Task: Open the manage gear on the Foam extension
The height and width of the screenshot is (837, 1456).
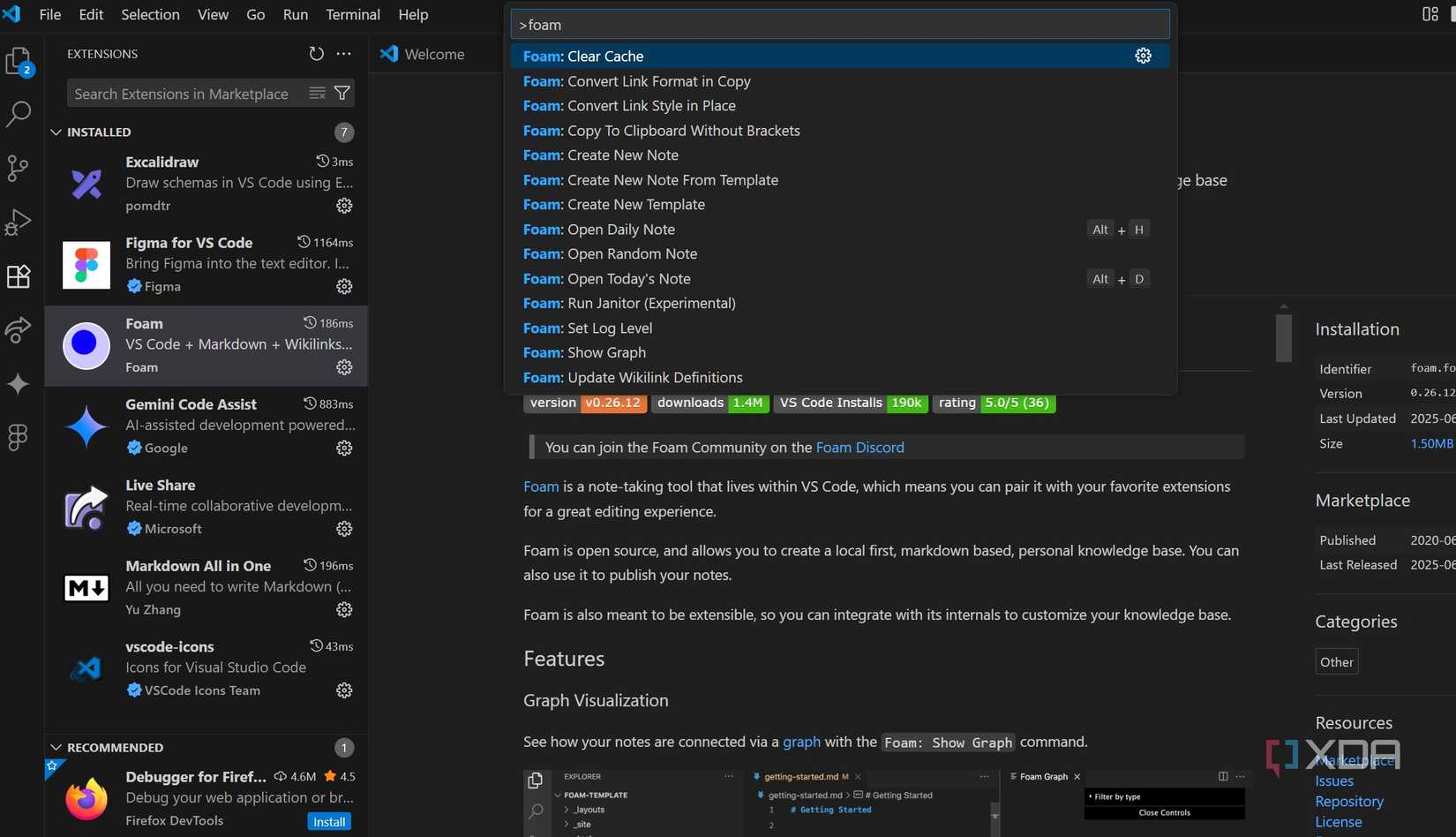Action: [x=343, y=367]
